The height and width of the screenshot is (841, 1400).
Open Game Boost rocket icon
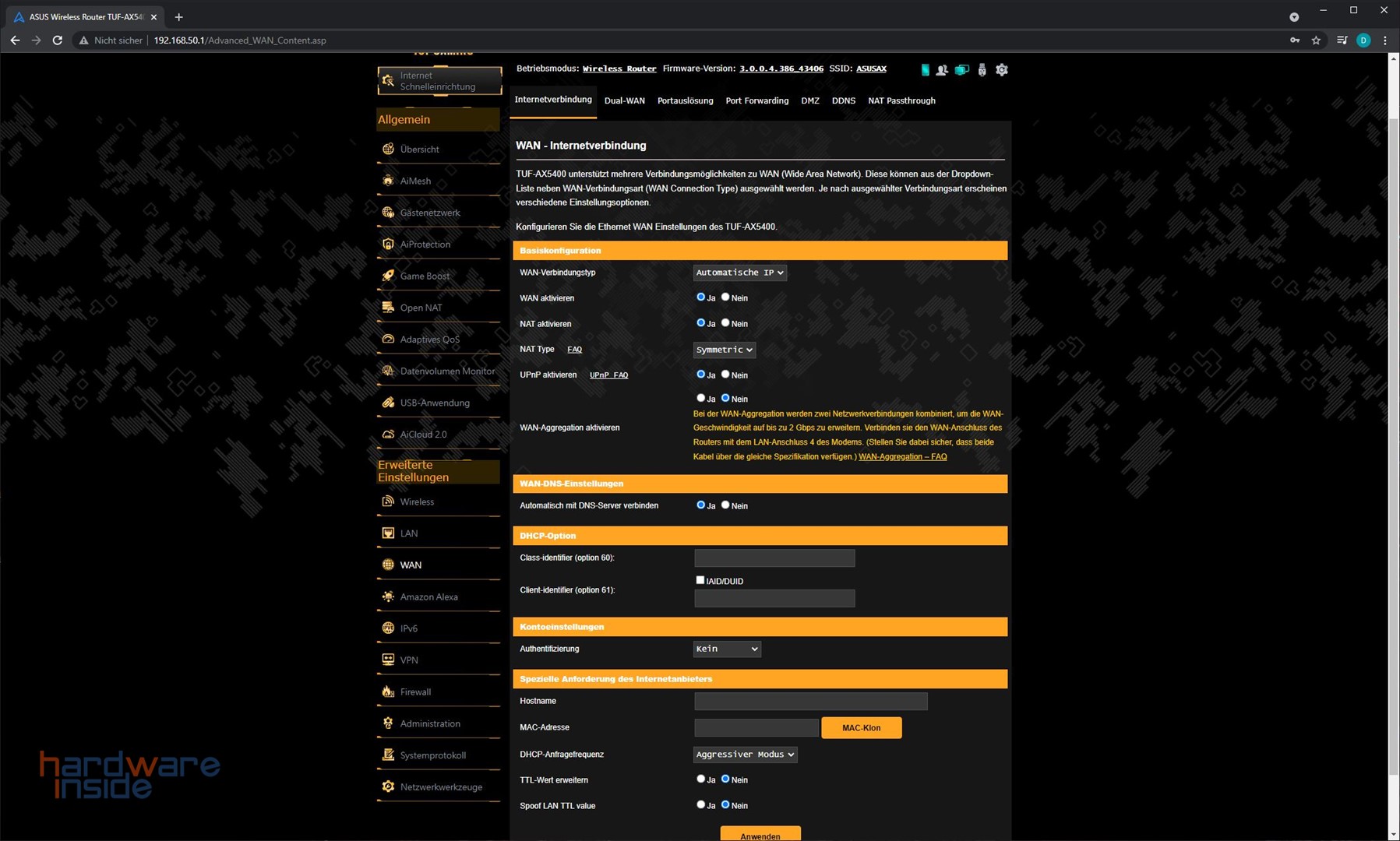point(388,276)
